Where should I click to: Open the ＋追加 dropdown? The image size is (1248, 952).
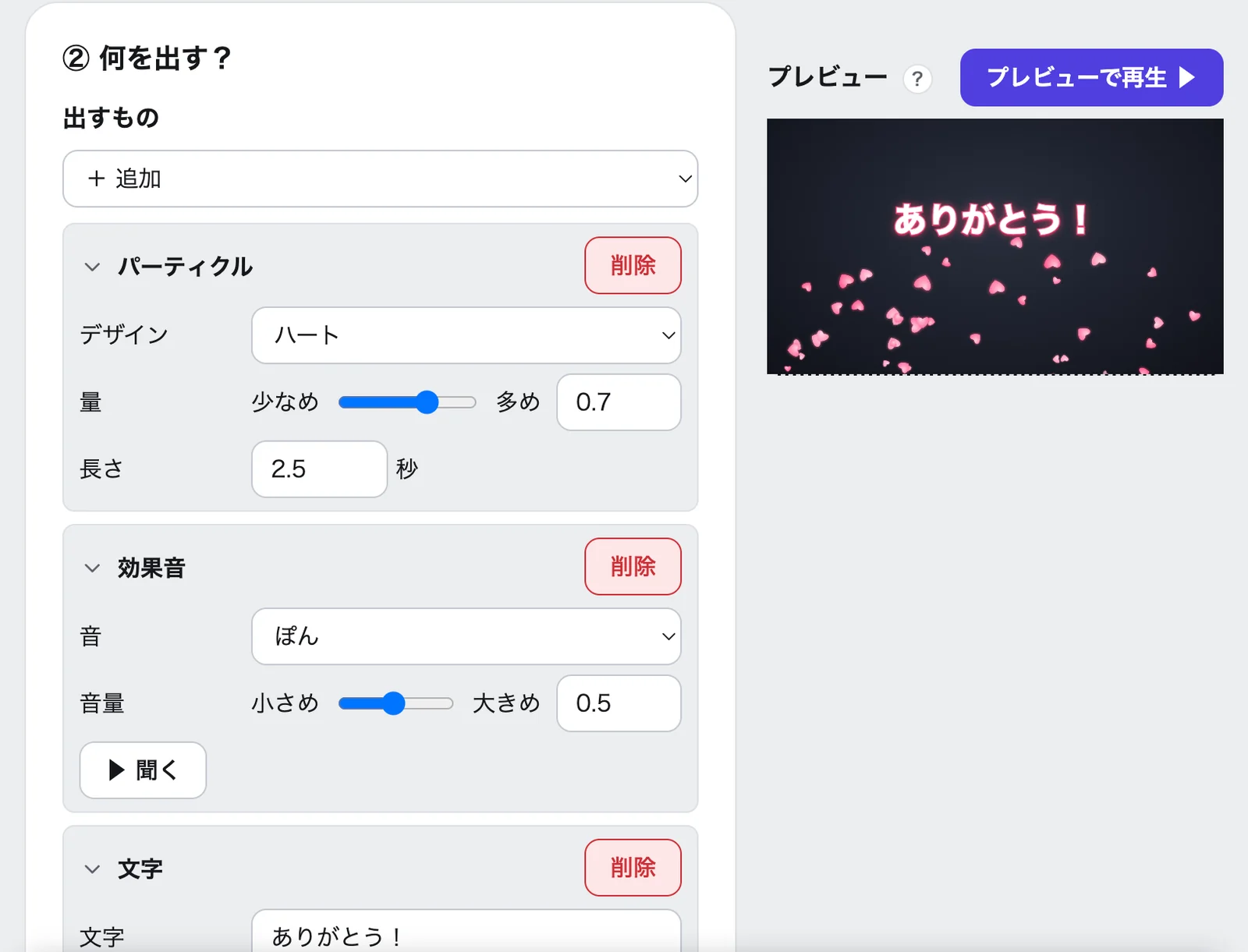(380, 179)
